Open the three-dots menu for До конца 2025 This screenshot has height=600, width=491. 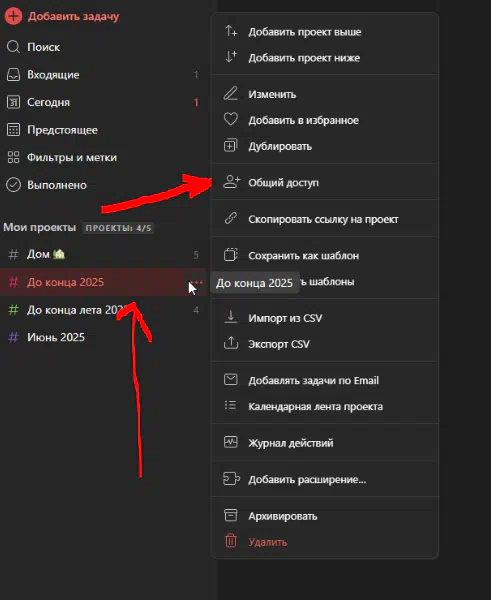[x=196, y=282]
